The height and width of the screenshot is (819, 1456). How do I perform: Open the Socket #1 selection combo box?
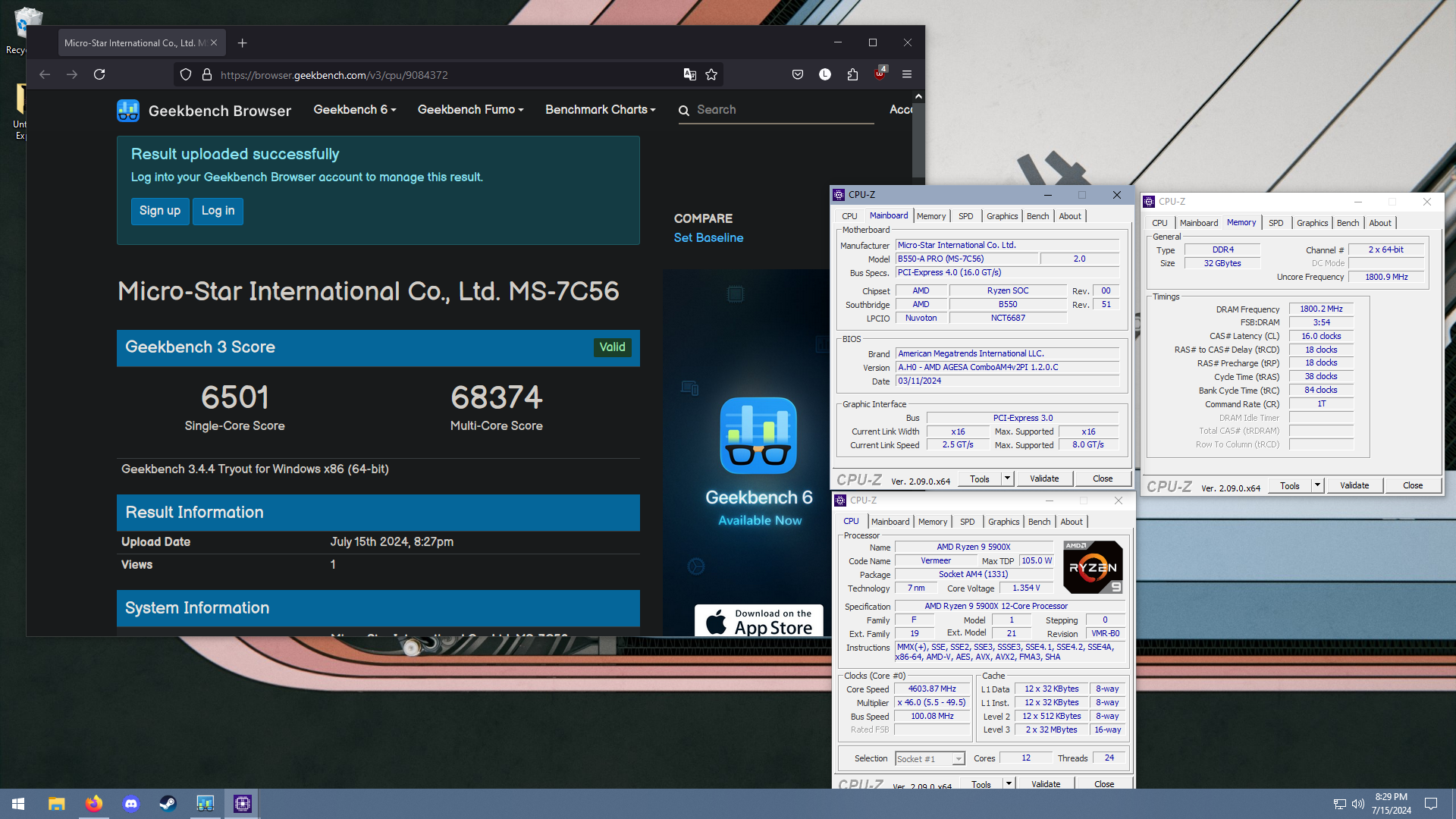coord(930,758)
